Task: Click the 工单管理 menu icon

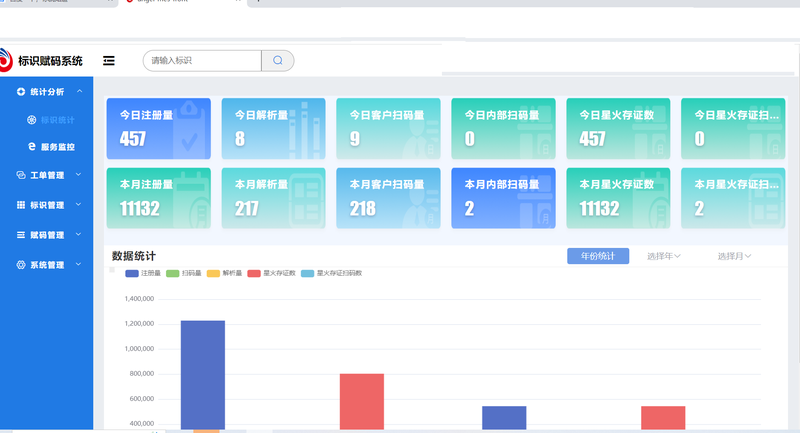Action: pos(21,175)
